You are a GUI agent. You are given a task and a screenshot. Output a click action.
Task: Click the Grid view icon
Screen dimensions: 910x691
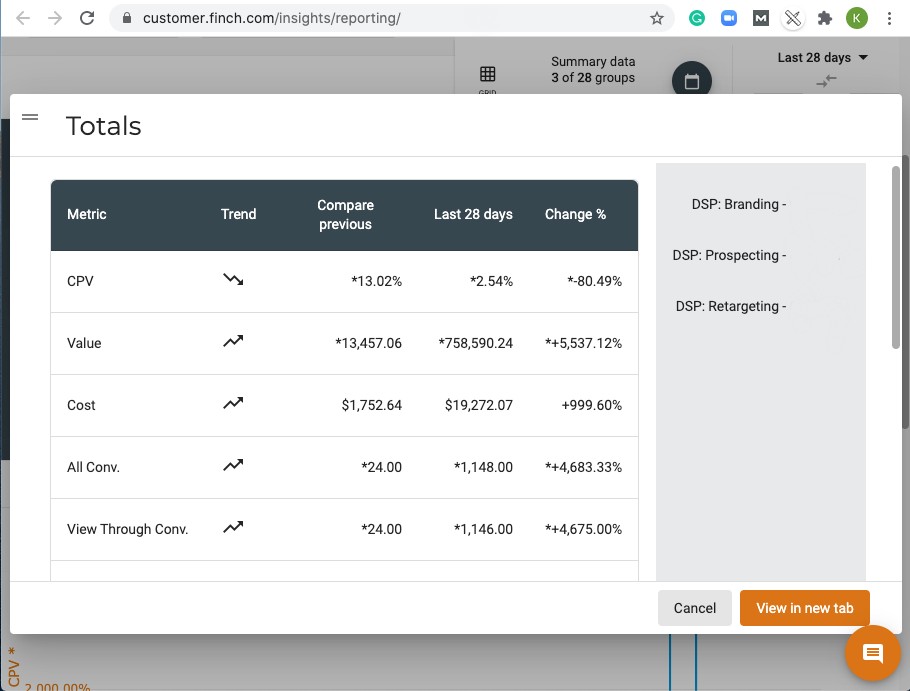pyautogui.click(x=487, y=74)
